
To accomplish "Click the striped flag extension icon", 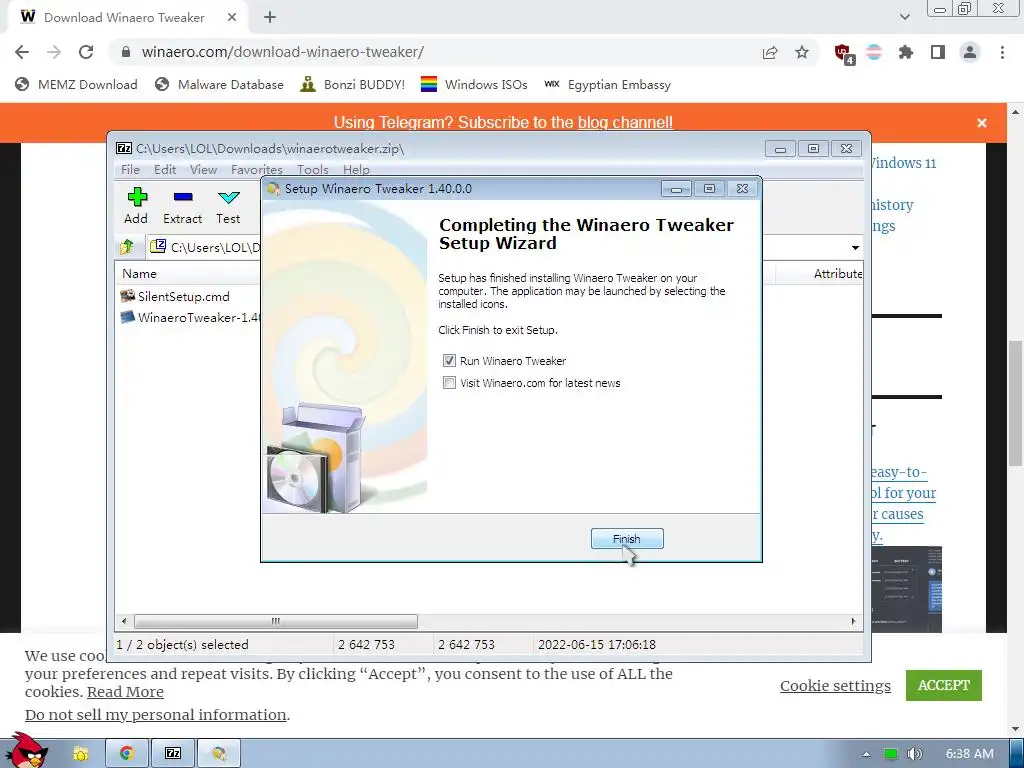I will point(874,52).
